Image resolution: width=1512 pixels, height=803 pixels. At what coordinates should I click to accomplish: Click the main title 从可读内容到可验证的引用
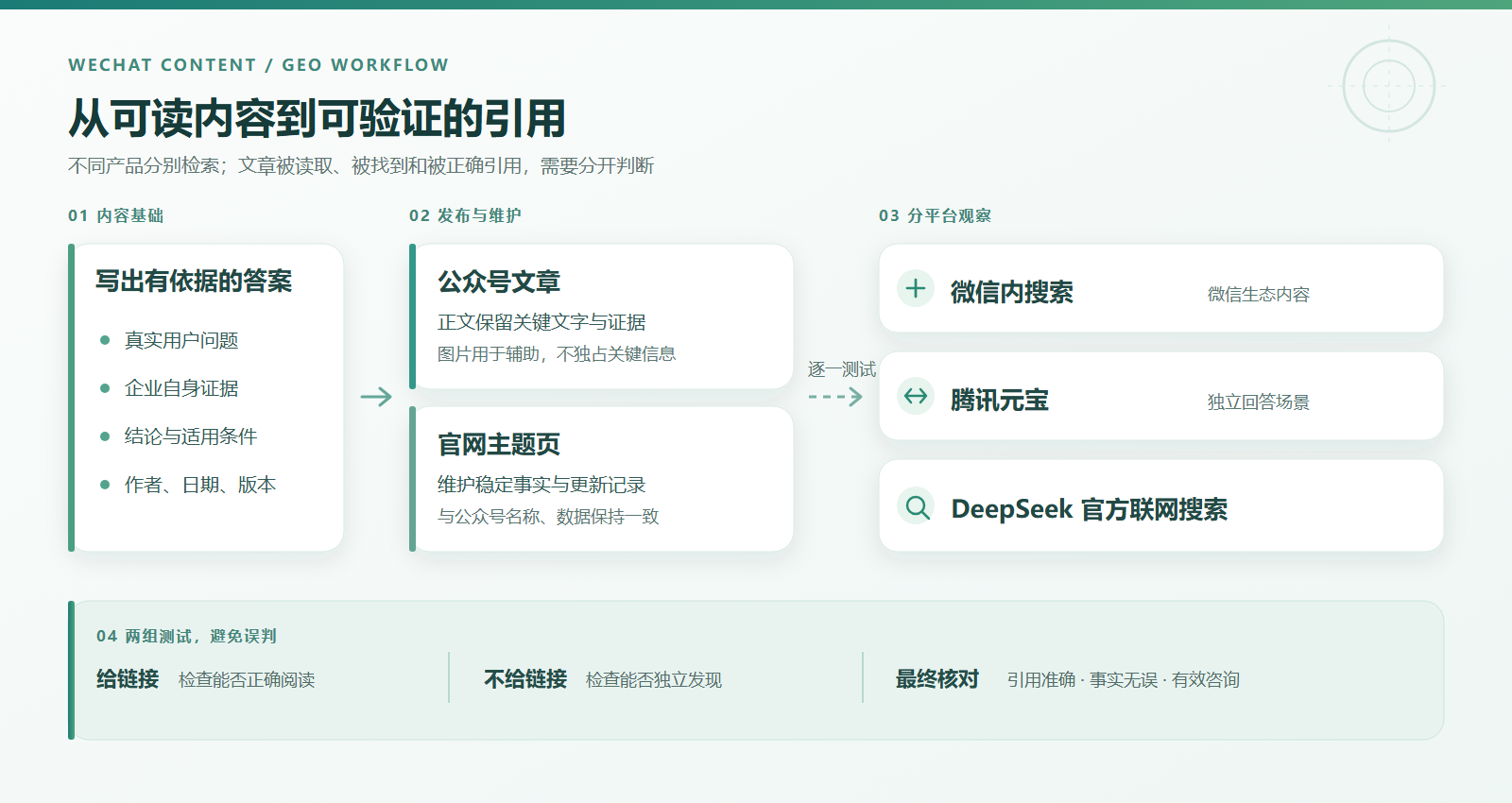pos(317,118)
